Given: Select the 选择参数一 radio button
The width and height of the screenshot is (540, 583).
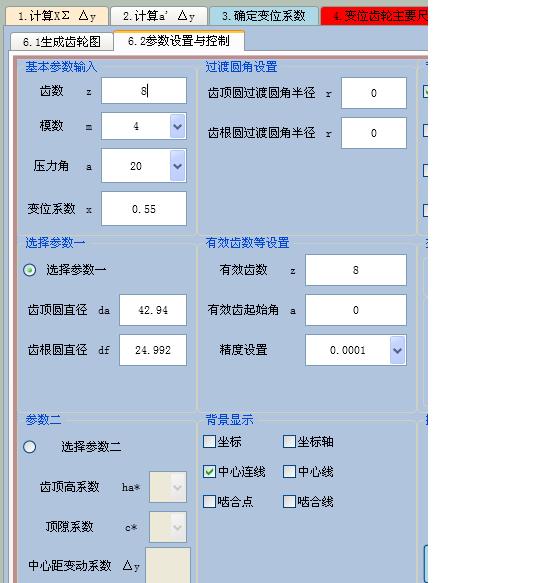Looking at the screenshot, I should 30,270.
